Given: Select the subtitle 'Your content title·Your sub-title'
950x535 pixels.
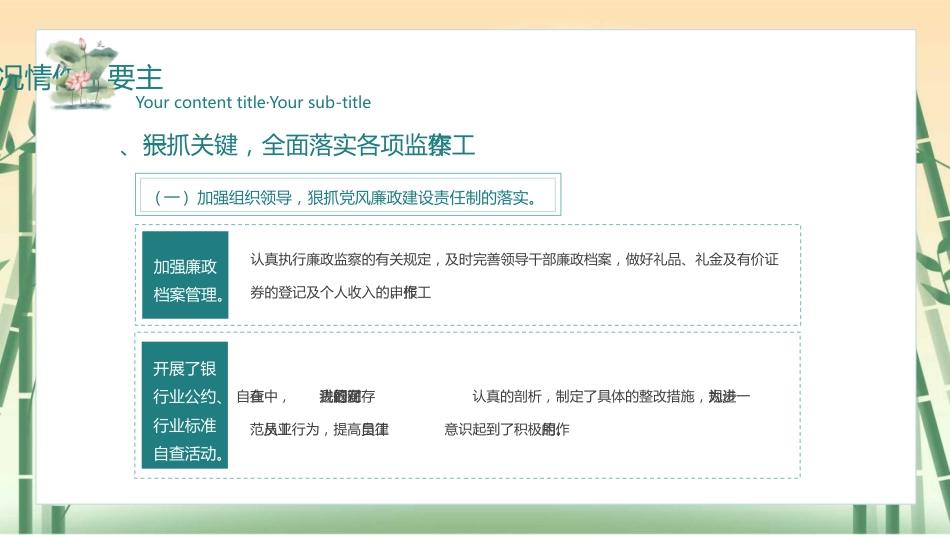Looking at the screenshot, I should 253,102.
